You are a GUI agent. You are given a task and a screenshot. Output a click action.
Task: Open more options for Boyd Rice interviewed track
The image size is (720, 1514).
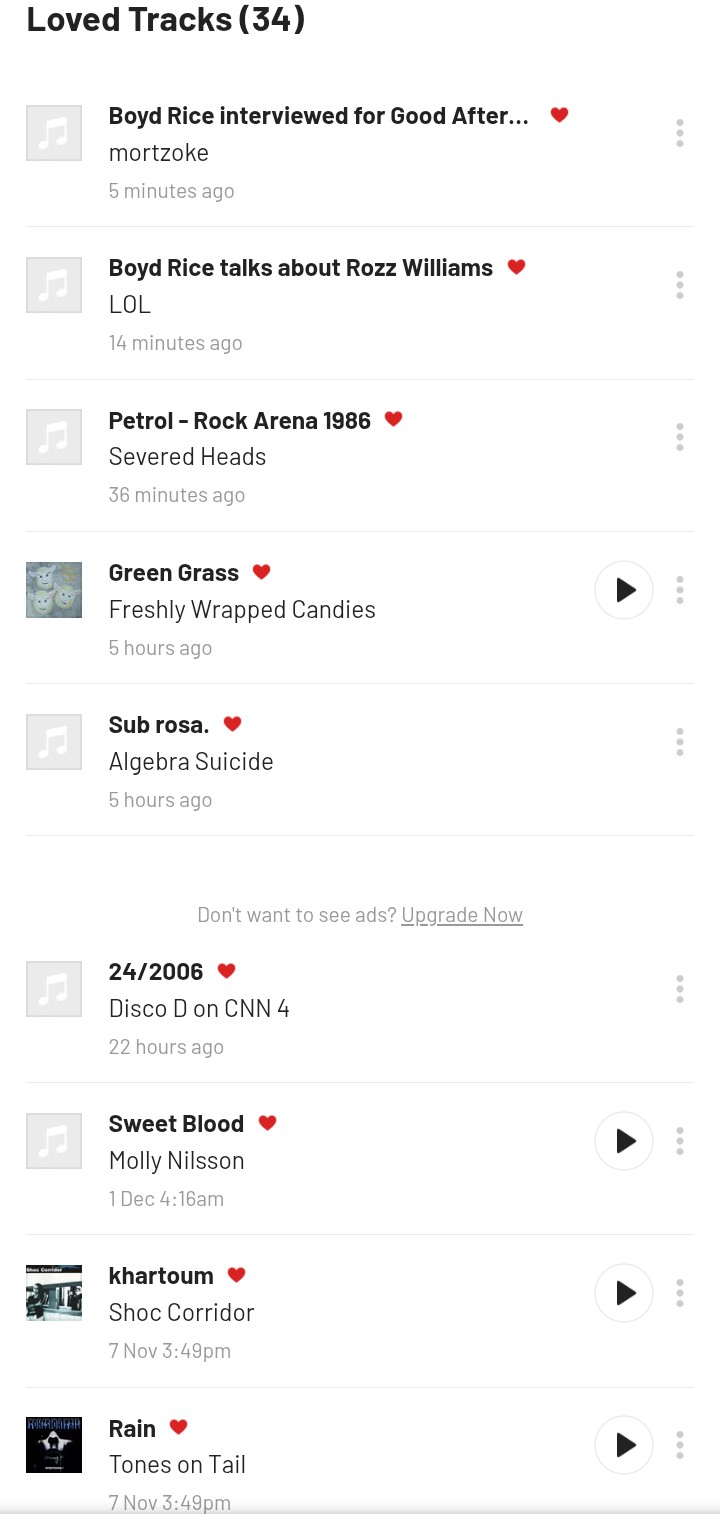[x=680, y=133]
